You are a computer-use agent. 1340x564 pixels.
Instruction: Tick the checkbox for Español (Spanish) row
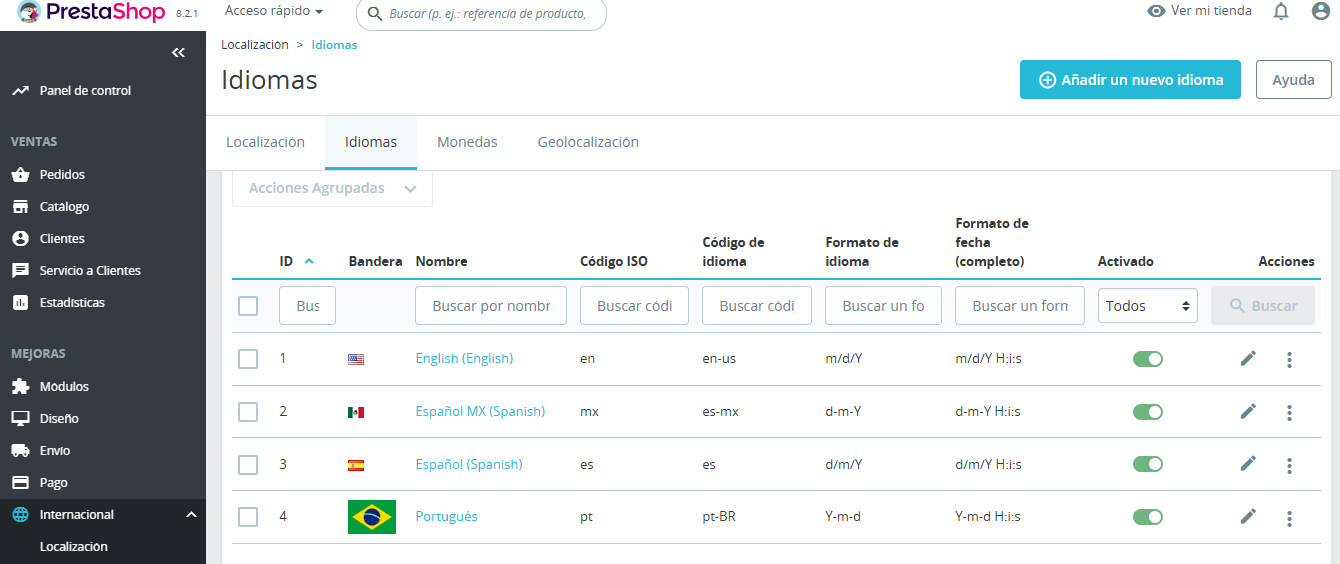click(248, 465)
